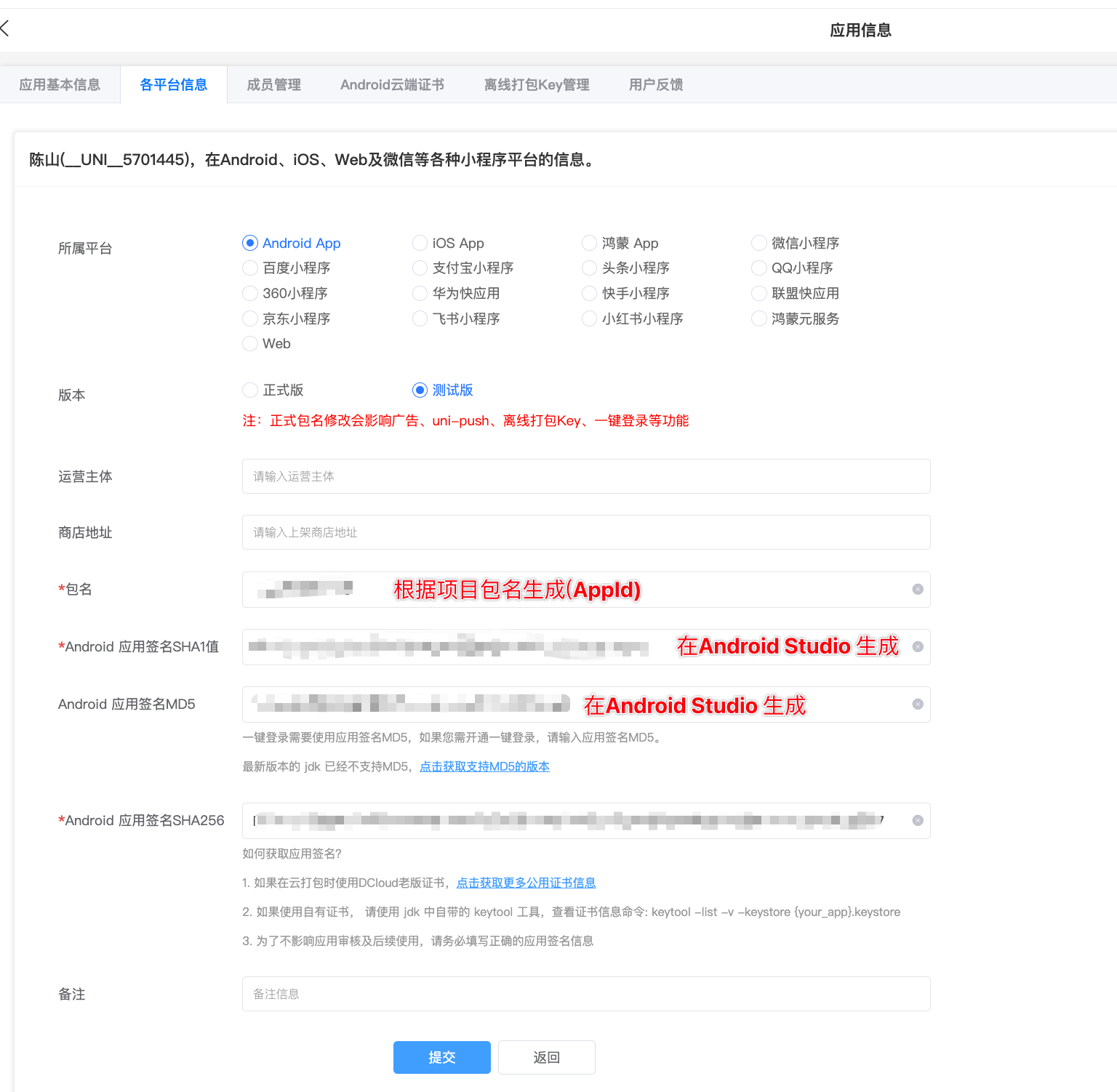The width and height of the screenshot is (1117, 1092).
Task: Click the 返回 button
Action: coord(546,1057)
